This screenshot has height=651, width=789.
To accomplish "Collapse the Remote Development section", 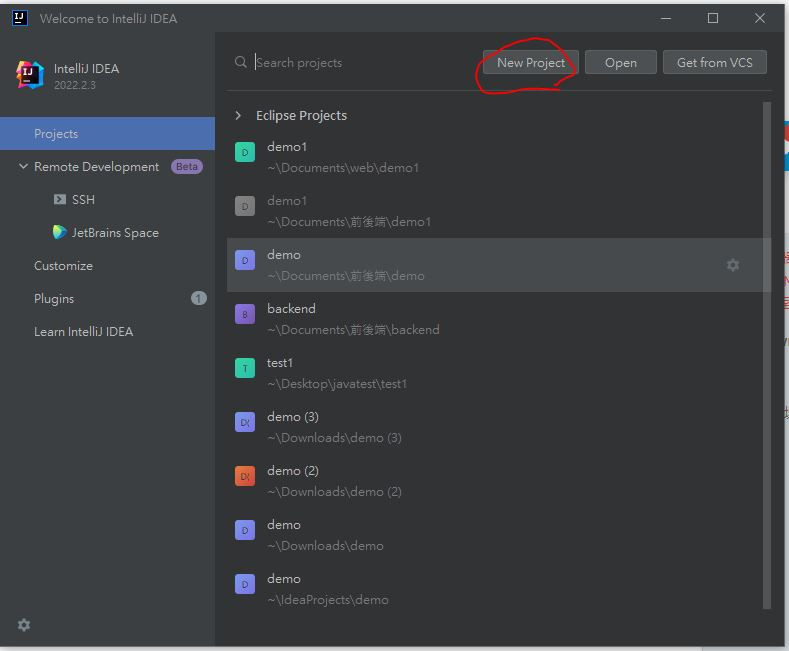I will [x=23, y=166].
